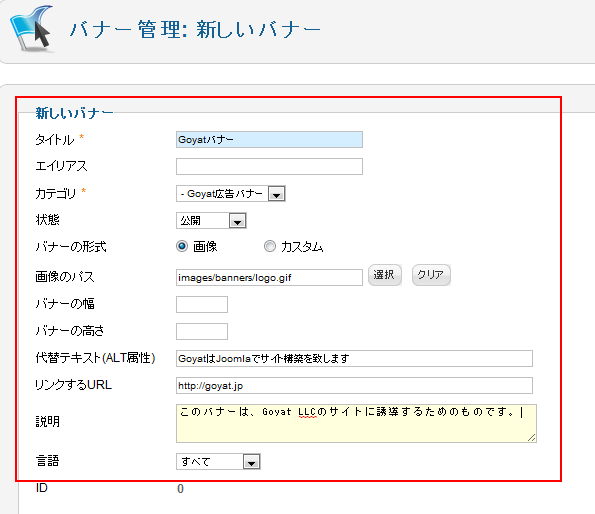Image resolution: width=595 pixels, height=514 pixels.
Task: Click the 代替テキスト(ALT属性) label
Action: pyautogui.click(x=95, y=358)
